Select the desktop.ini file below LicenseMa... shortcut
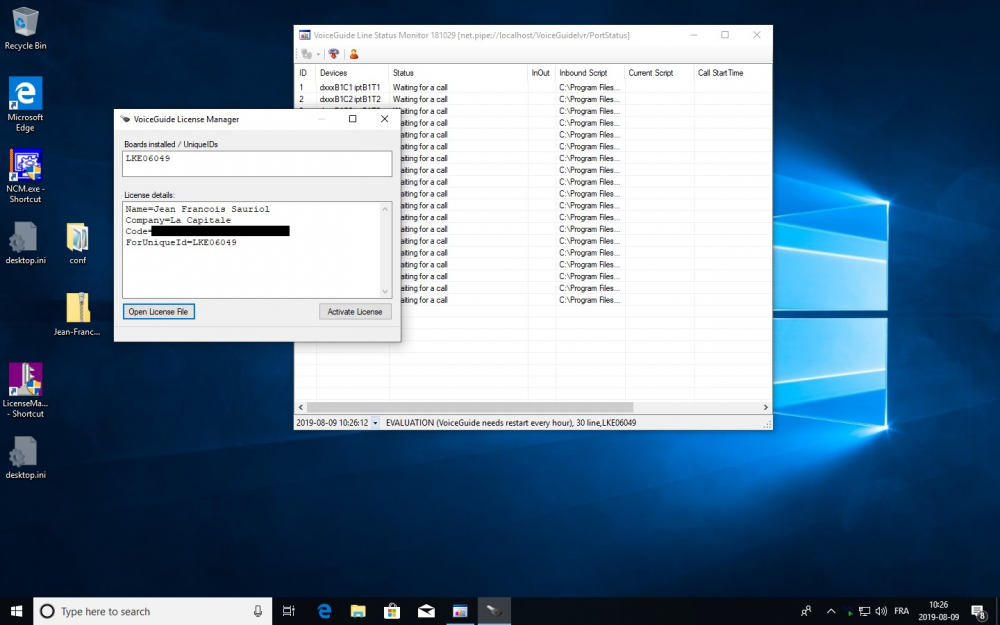Screen dimensions: 1000x625 [x=25, y=457]
